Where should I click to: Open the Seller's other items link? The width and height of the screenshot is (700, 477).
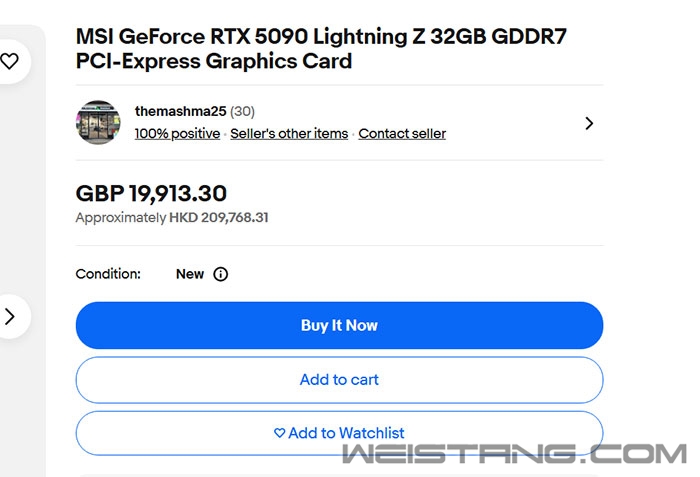click(289, 133)
